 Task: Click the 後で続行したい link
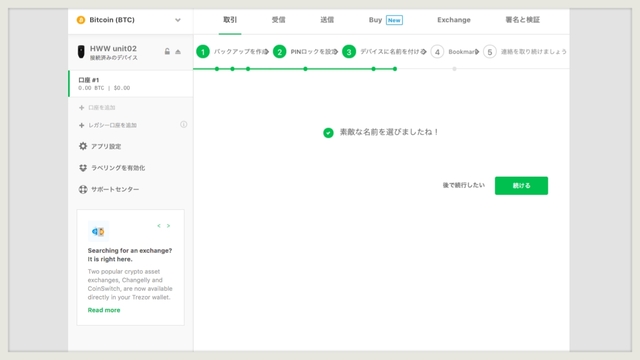(x=464, y=185)
